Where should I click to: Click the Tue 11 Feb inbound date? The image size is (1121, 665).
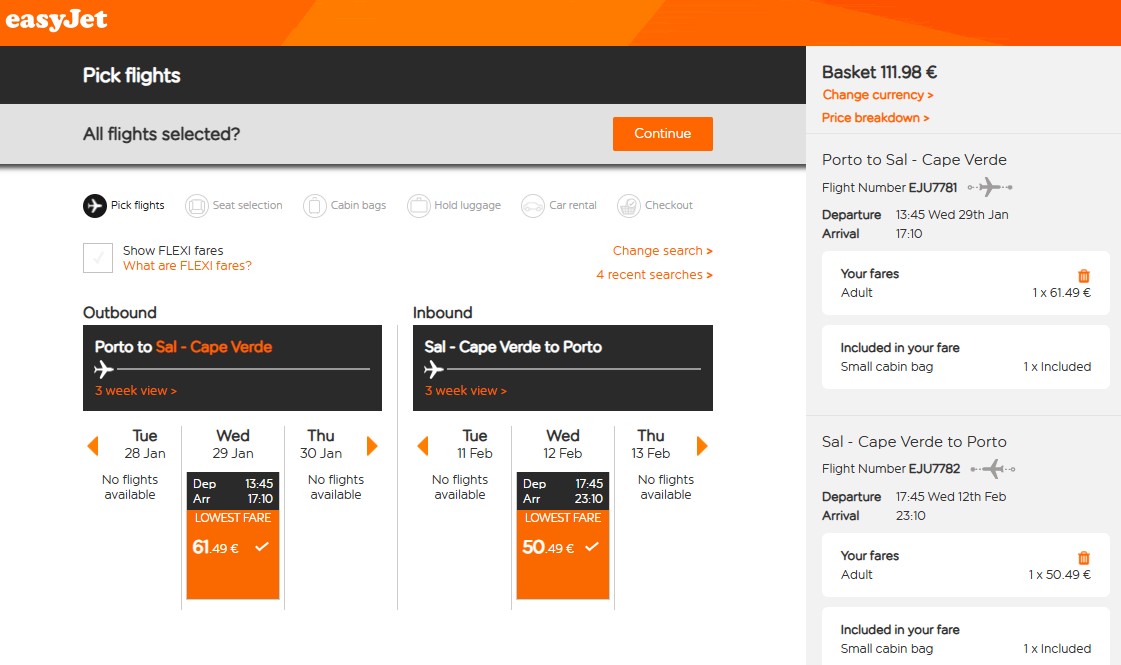(x=475, y=444)
